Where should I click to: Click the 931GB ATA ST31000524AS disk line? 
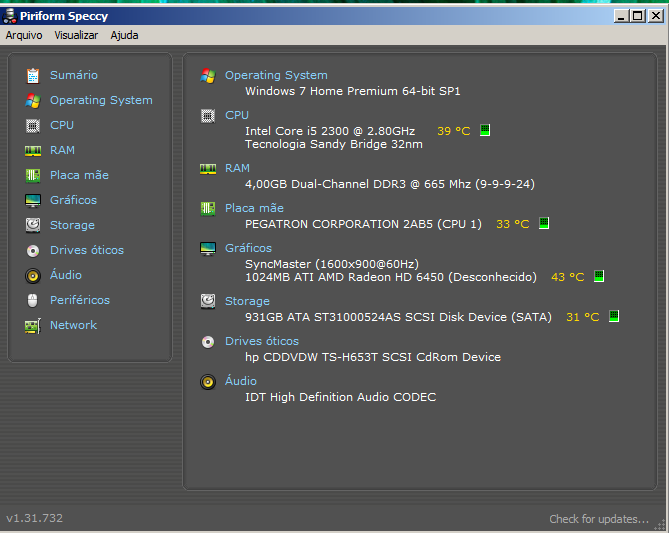click(398, 317)
